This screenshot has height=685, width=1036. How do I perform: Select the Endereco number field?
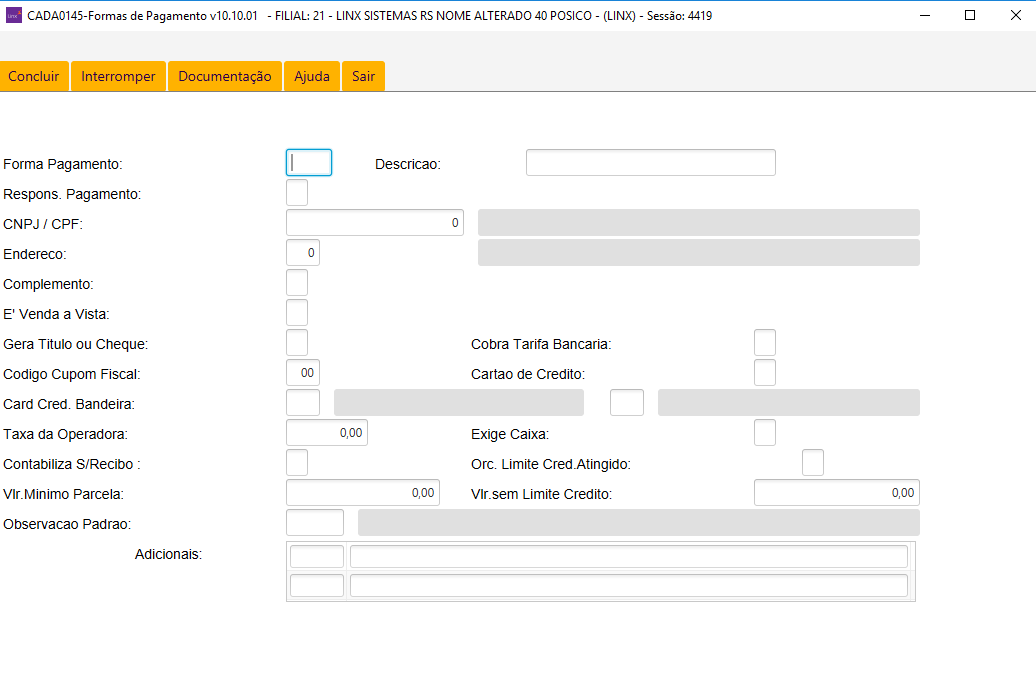click(x=303, y=252)
